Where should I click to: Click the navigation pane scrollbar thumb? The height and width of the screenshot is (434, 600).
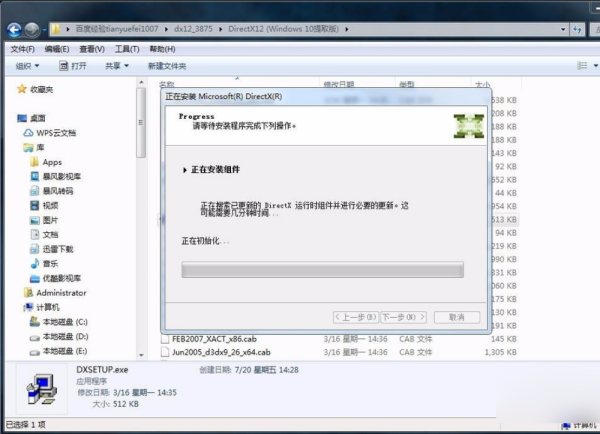pyautogui.click(x=141, y=122)
